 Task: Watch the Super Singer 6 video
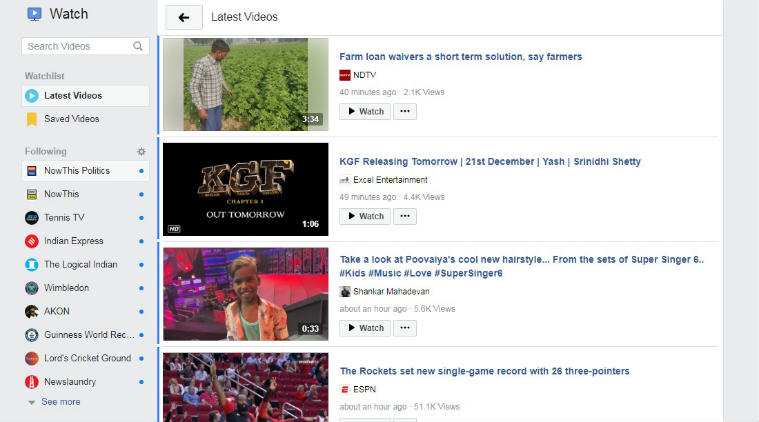[x=365, y=328]
